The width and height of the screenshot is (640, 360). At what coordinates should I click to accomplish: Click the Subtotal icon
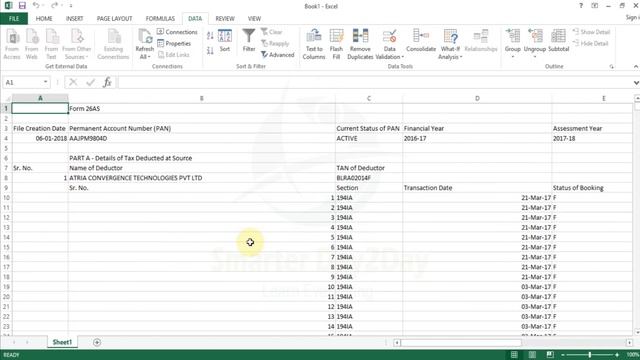[558, 40]
